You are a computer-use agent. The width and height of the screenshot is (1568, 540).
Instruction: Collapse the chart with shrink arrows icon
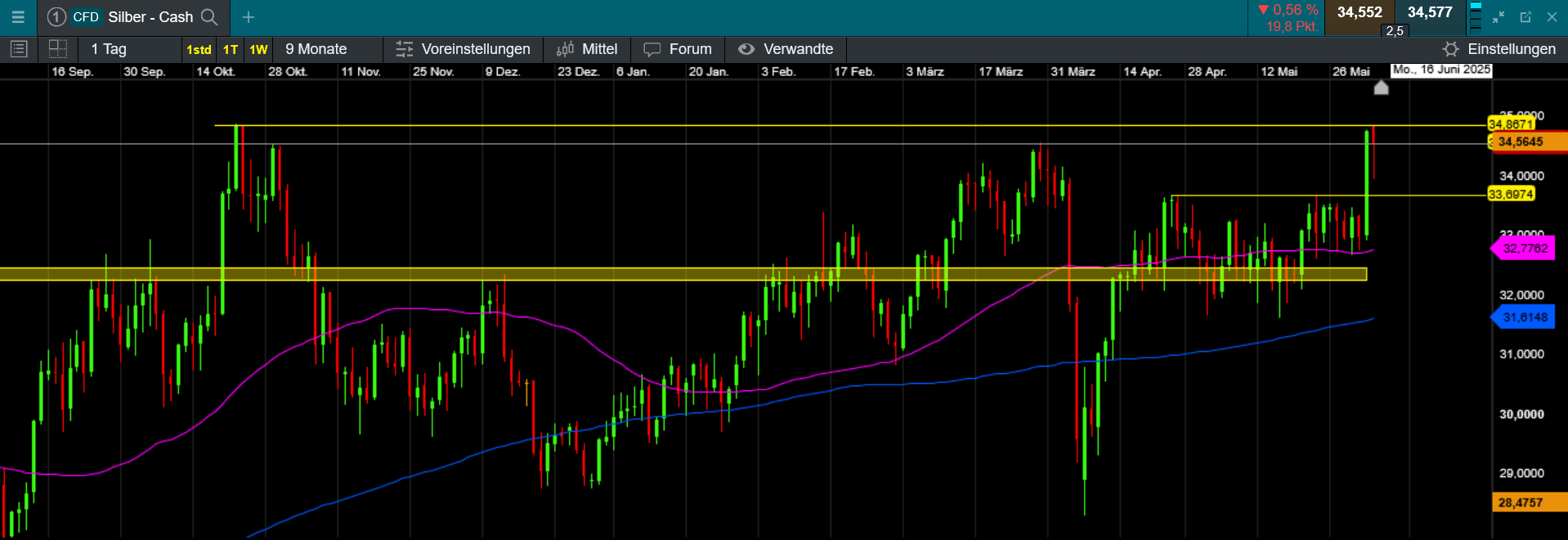pos(1499,17)
